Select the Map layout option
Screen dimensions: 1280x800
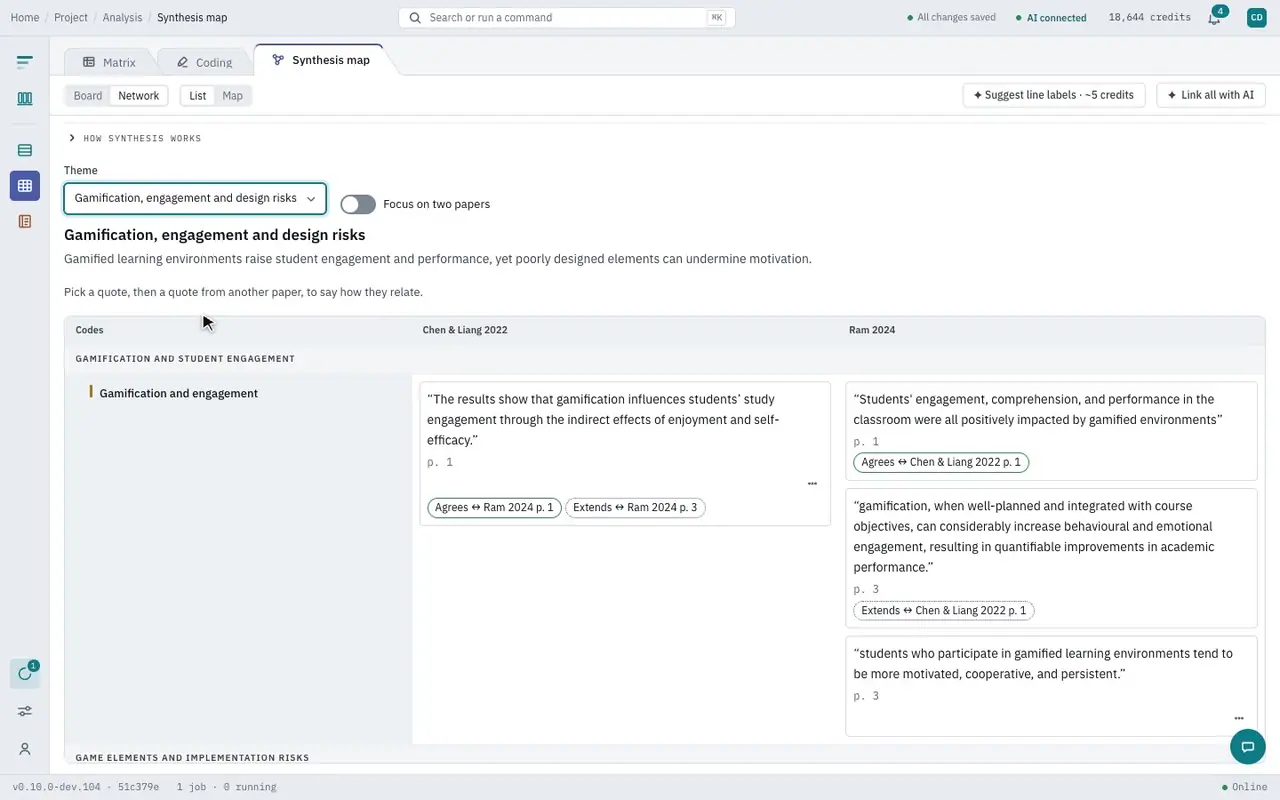point(232,96)
